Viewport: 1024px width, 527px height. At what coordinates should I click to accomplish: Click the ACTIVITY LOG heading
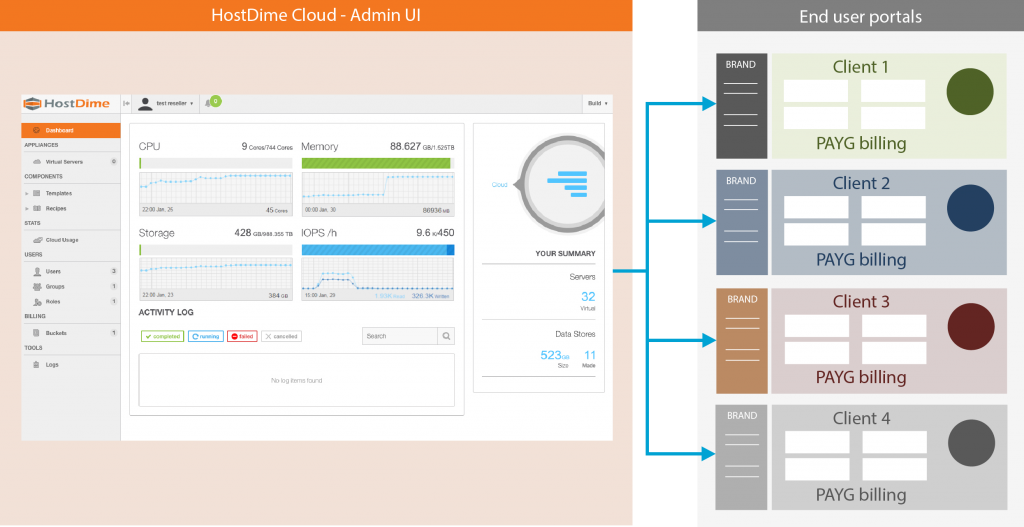tap(166, 312)
